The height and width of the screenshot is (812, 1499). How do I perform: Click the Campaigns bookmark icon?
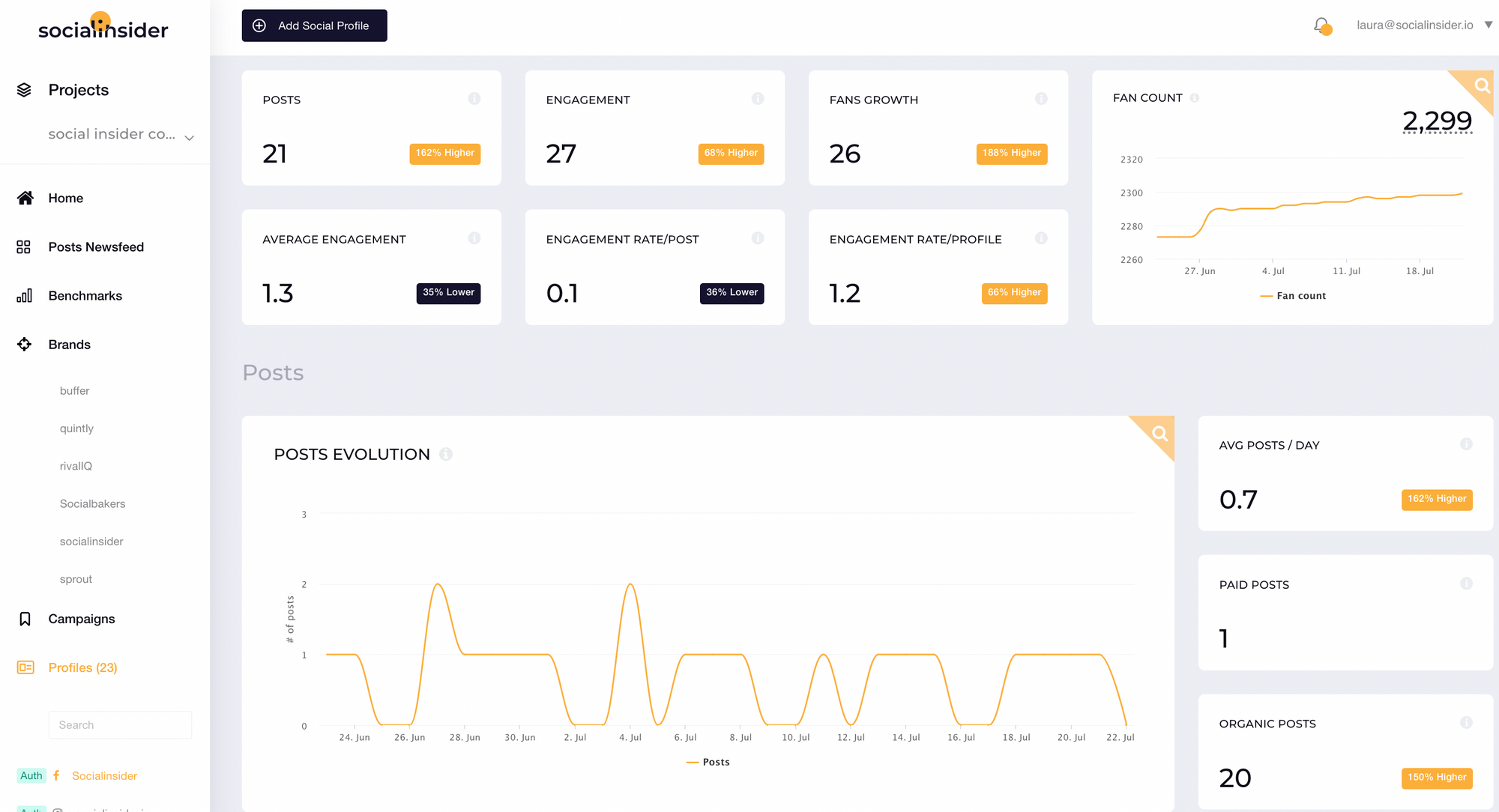click(x=25, y=619)
